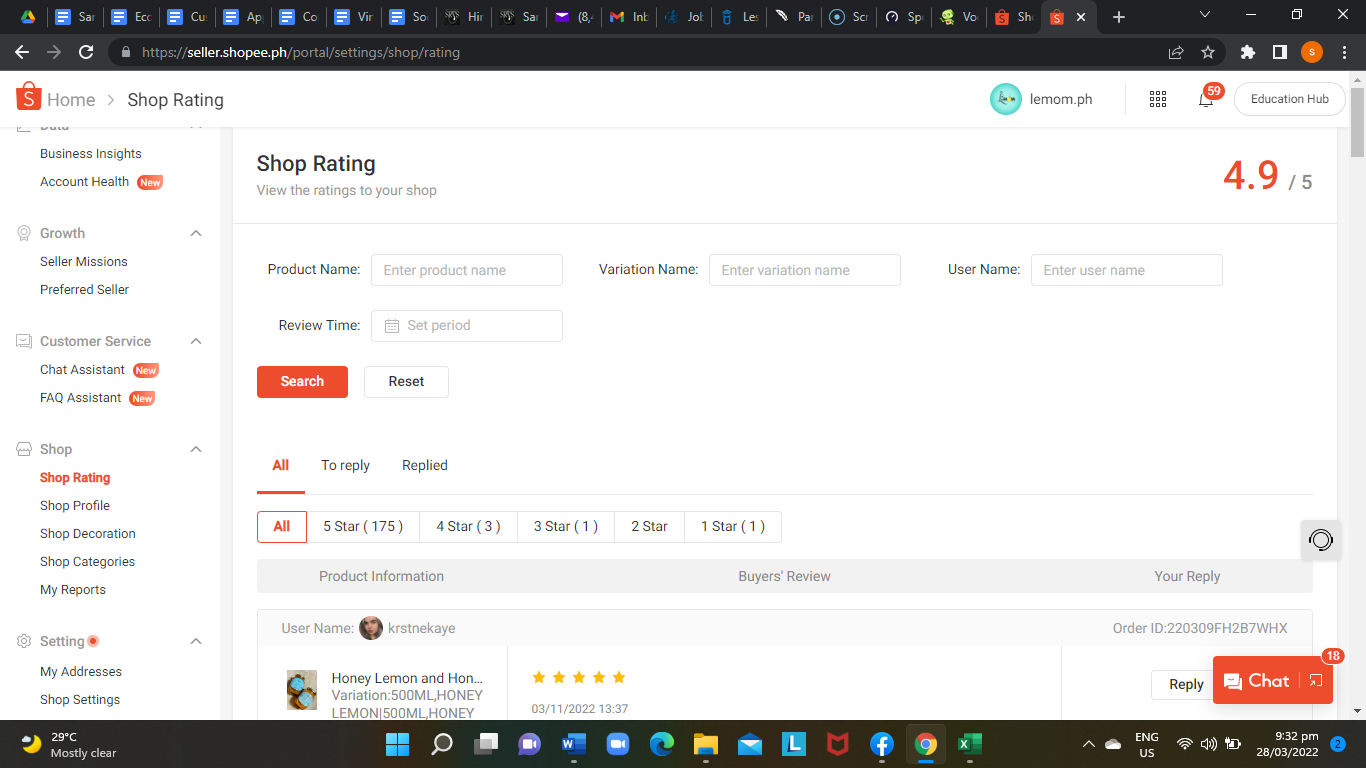Click the Variation Name input field

[x=805, y=270]
